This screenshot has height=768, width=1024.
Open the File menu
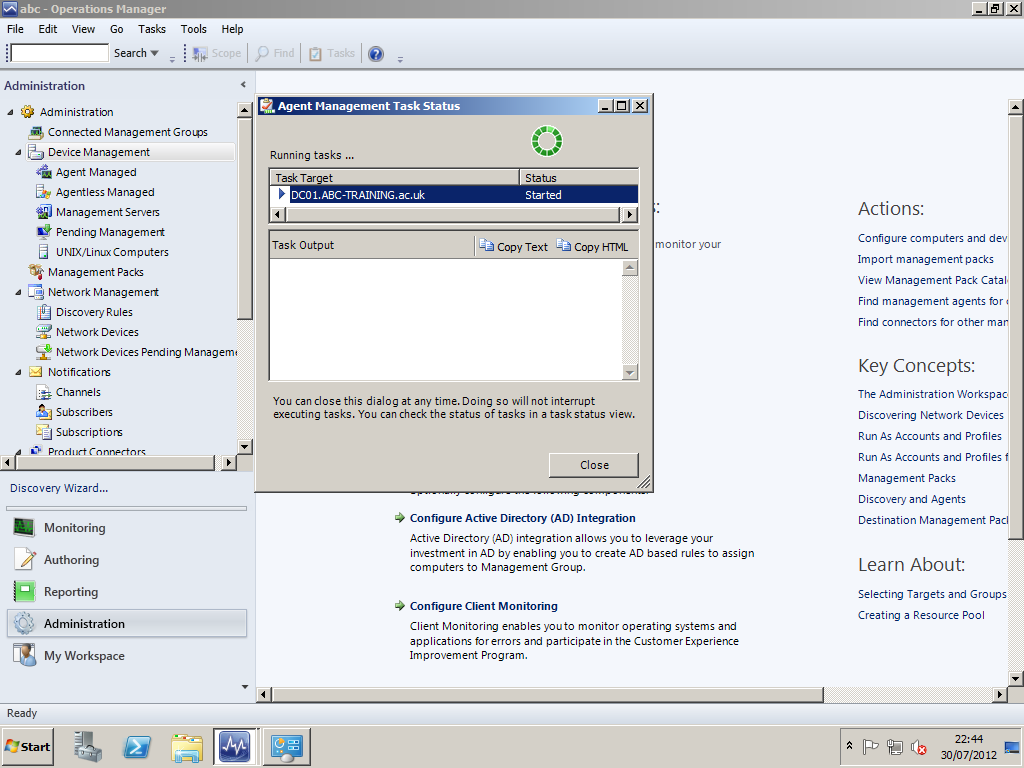tap(15, 29)
